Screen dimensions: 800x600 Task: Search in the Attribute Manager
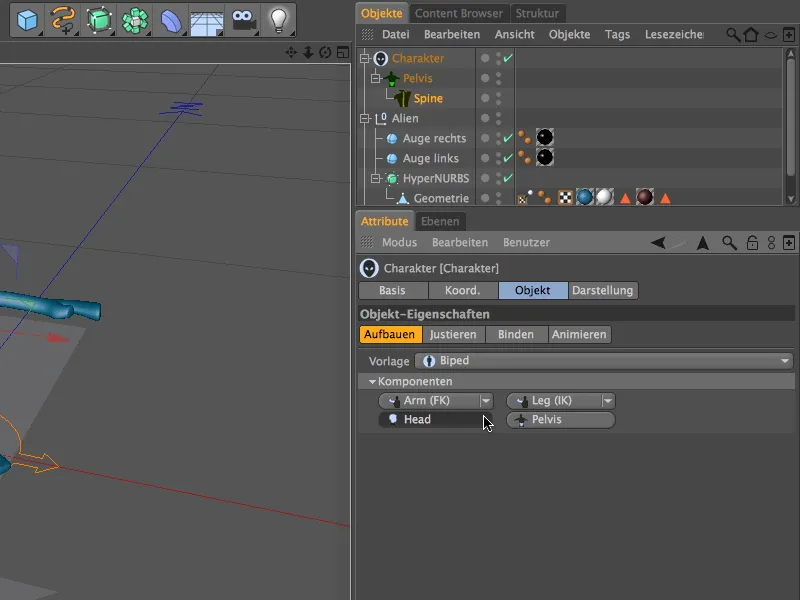coord(730,243)
